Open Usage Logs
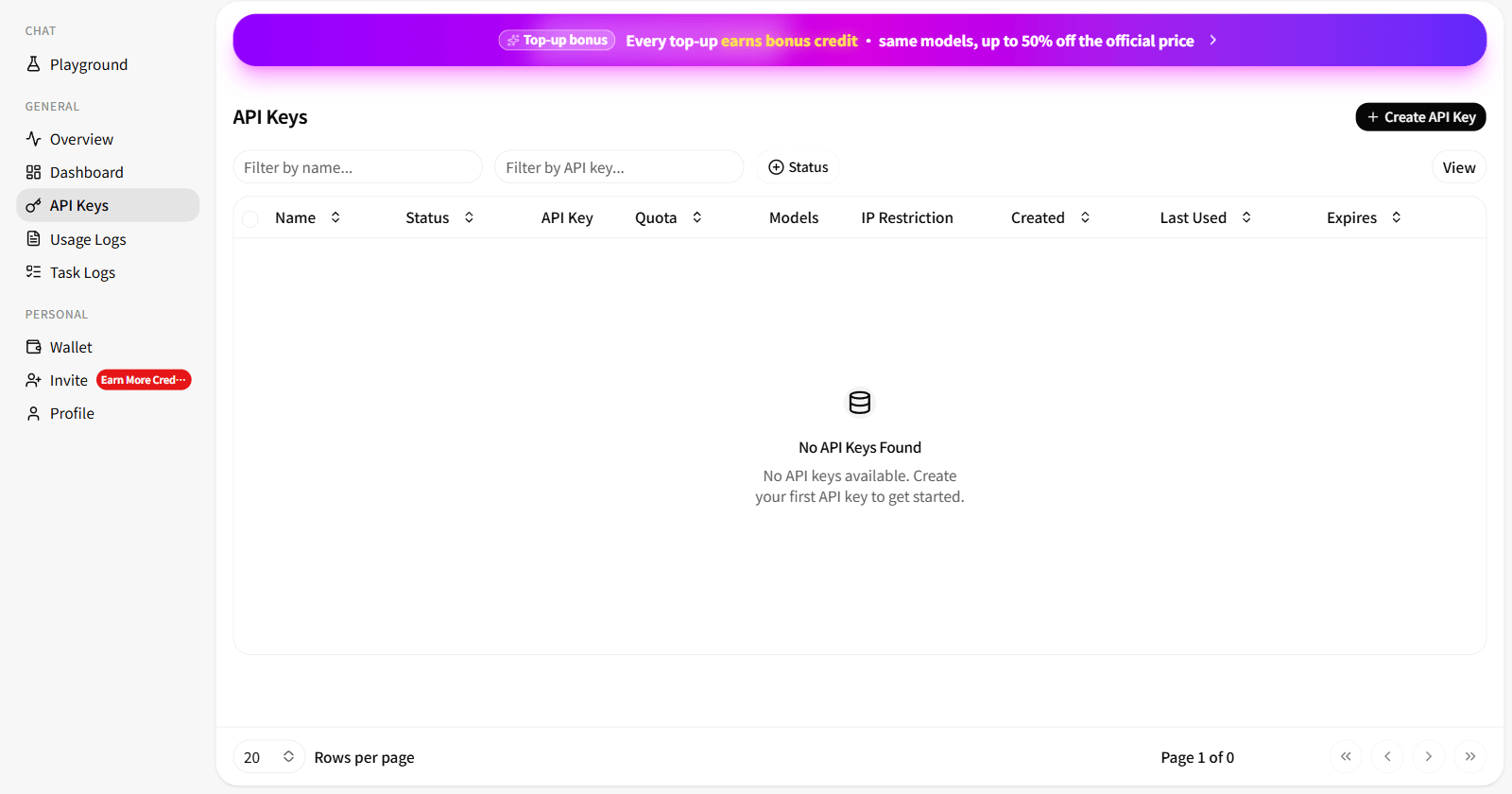This screenshot has width=1512, height=794. 108,239
